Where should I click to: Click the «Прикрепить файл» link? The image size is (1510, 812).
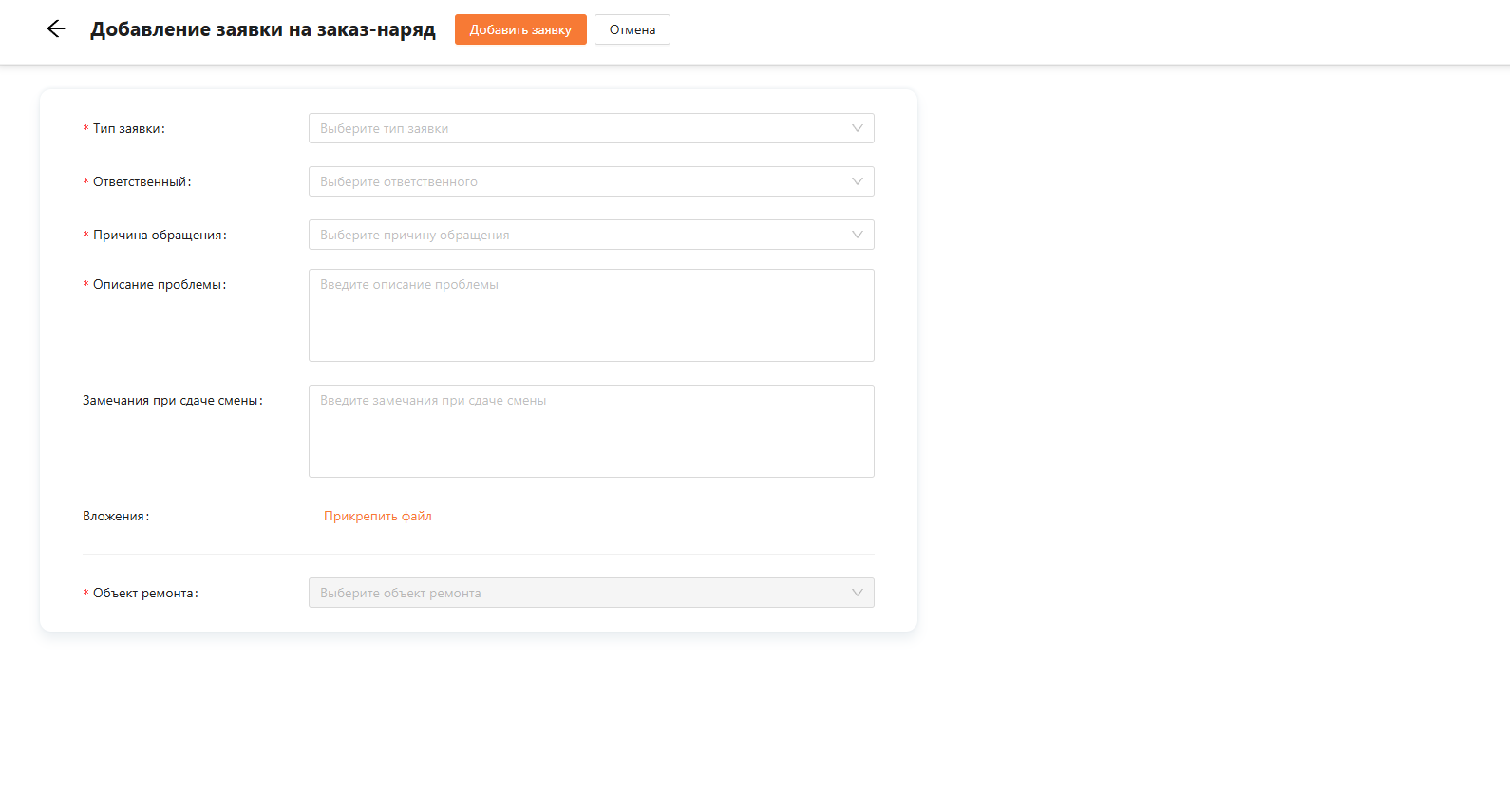coord(377,517)
